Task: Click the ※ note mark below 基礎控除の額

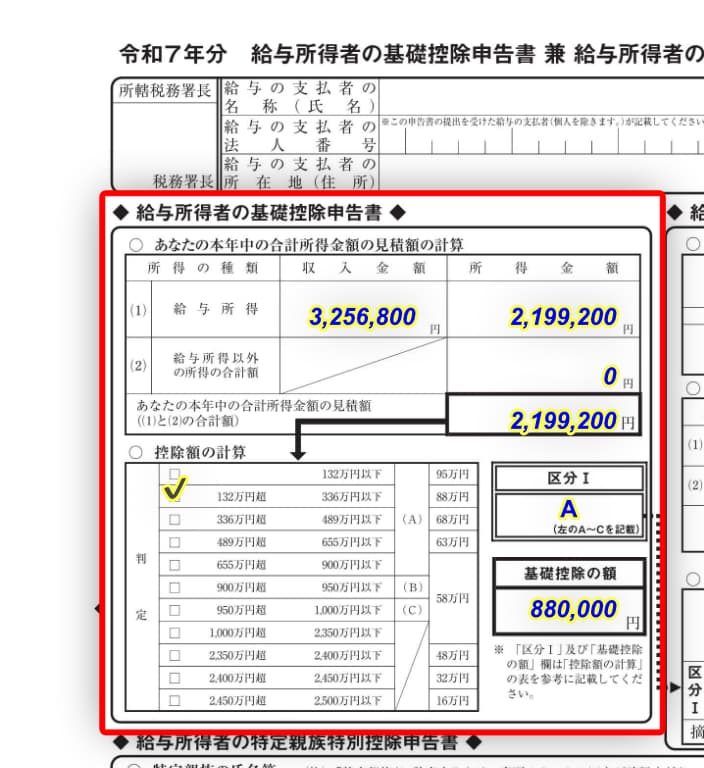Action: pos(499,651)
